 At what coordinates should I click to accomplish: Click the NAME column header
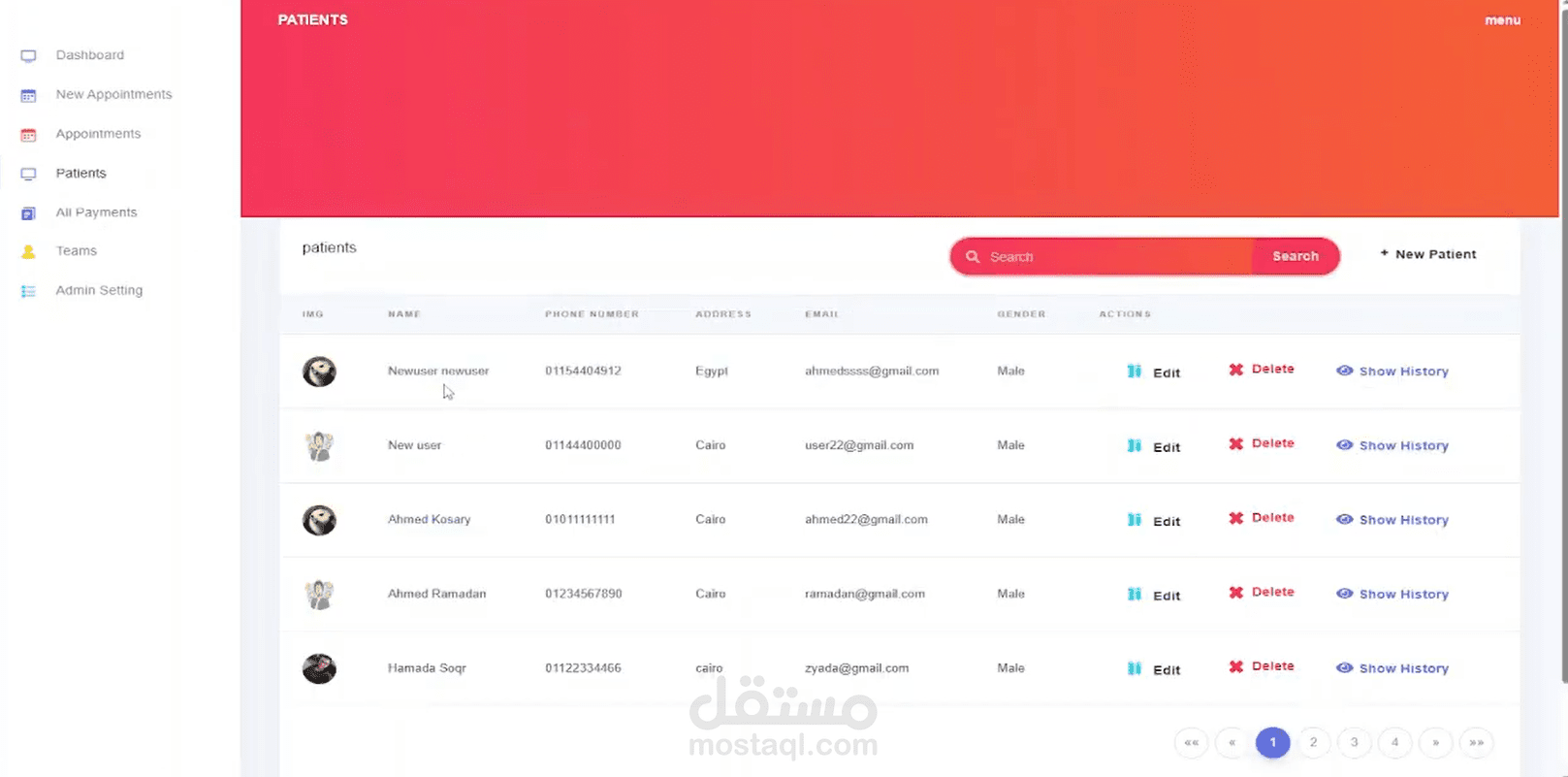pyautogui.click(x=404, y=314)
